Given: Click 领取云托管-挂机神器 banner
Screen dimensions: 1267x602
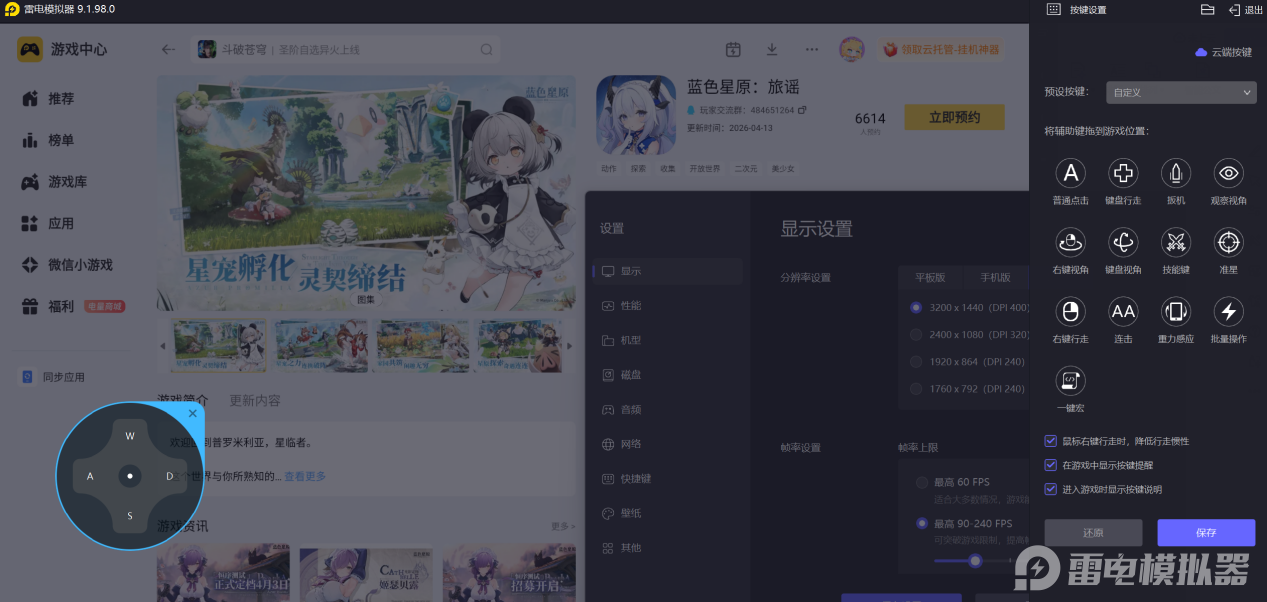Looking at the screenshot, I should click(x=940, y=49).
